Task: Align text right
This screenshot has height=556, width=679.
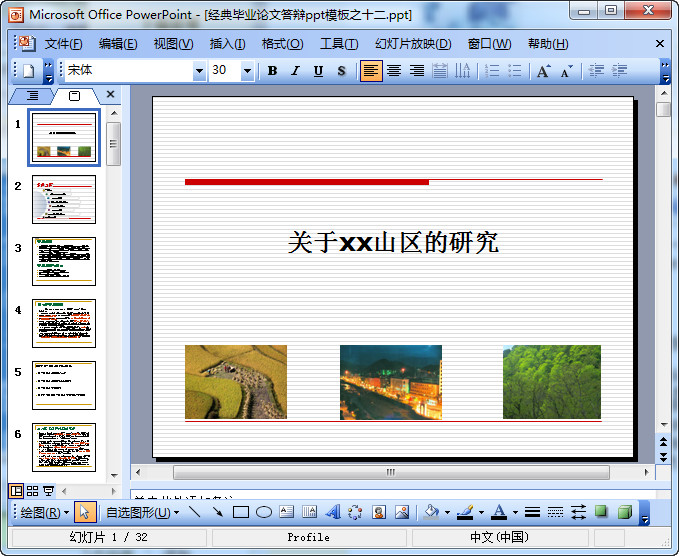Action: click(x=417, y=71)
